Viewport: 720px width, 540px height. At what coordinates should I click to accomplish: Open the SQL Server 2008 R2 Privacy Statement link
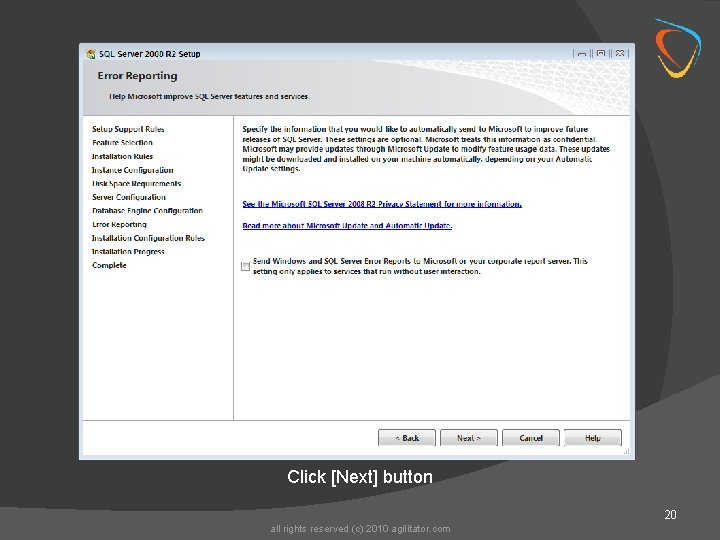click(382, 204)
